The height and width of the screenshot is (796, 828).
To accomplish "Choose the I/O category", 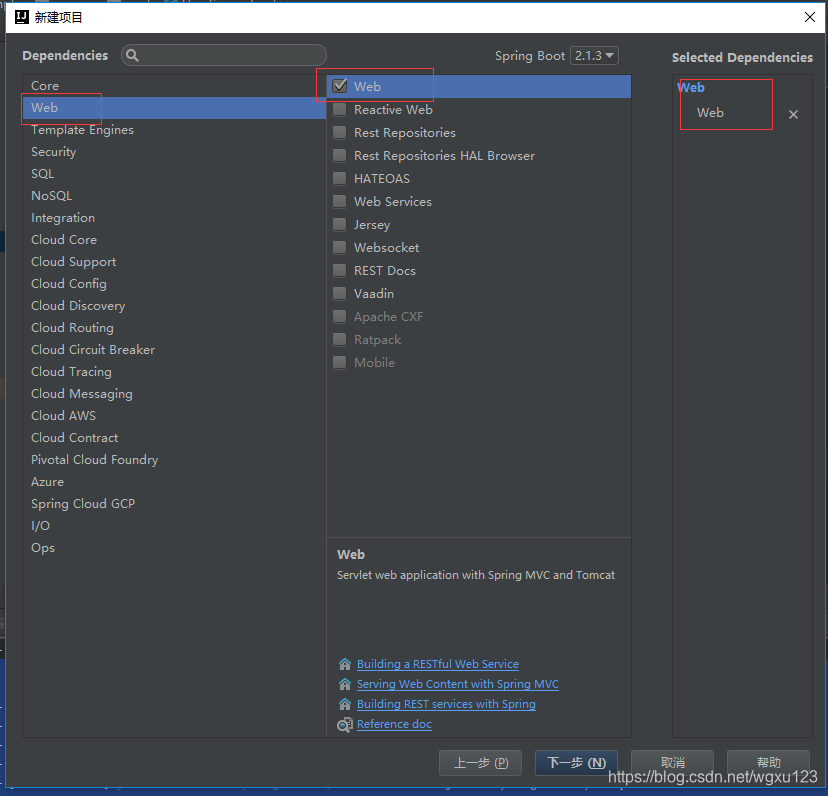I will pos(174,526).
